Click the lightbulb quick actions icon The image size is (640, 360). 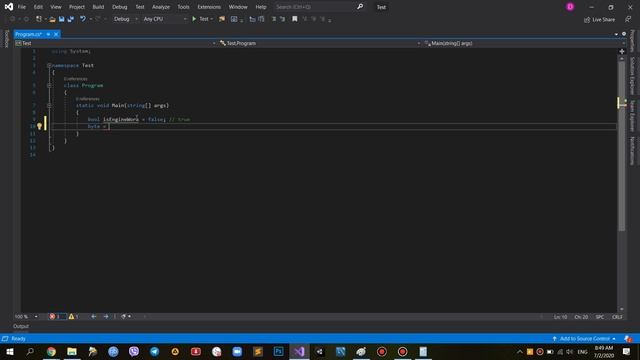tap(39, 127)
